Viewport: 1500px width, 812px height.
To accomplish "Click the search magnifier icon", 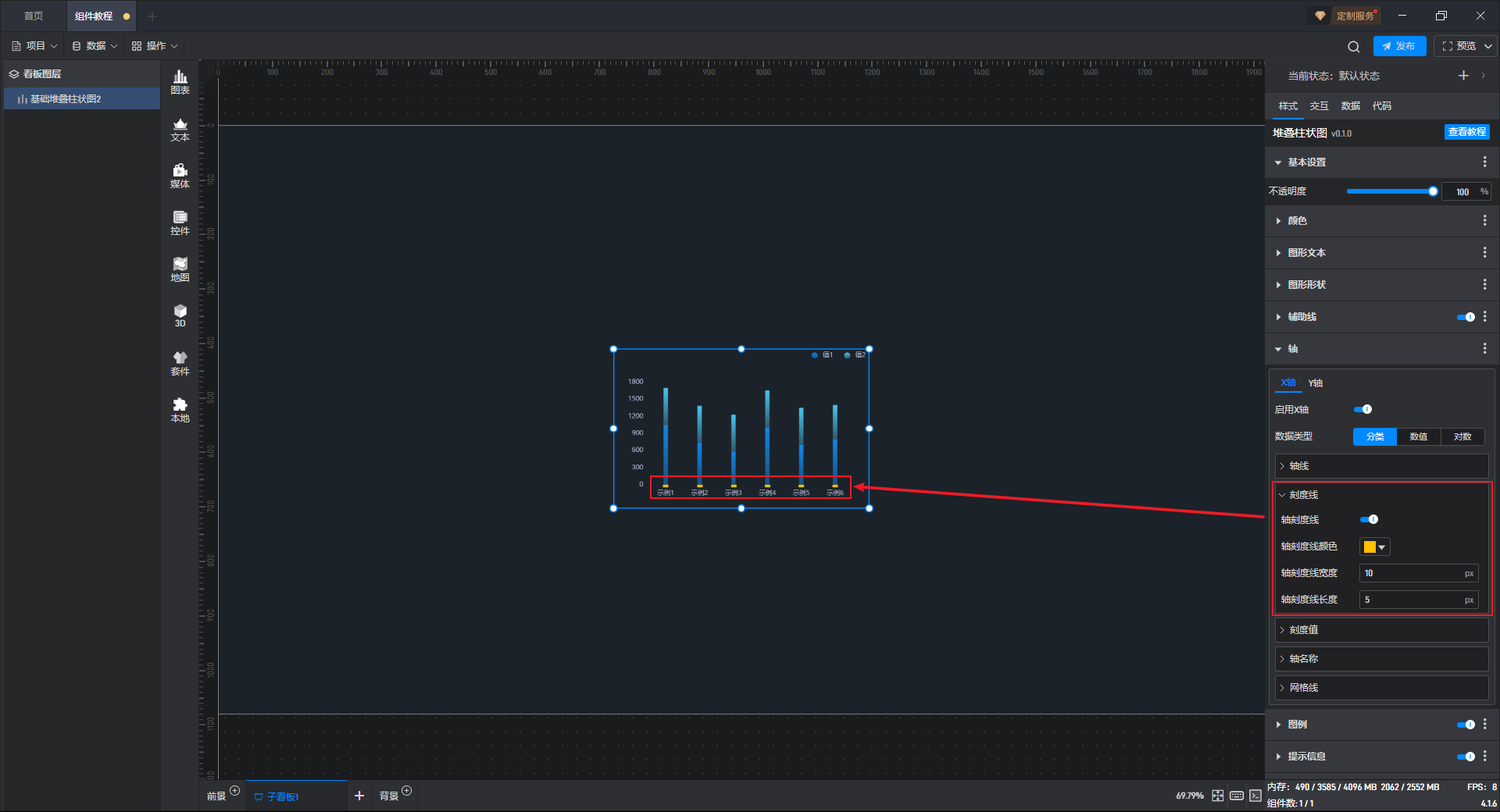I will (x=1354, y=47).
